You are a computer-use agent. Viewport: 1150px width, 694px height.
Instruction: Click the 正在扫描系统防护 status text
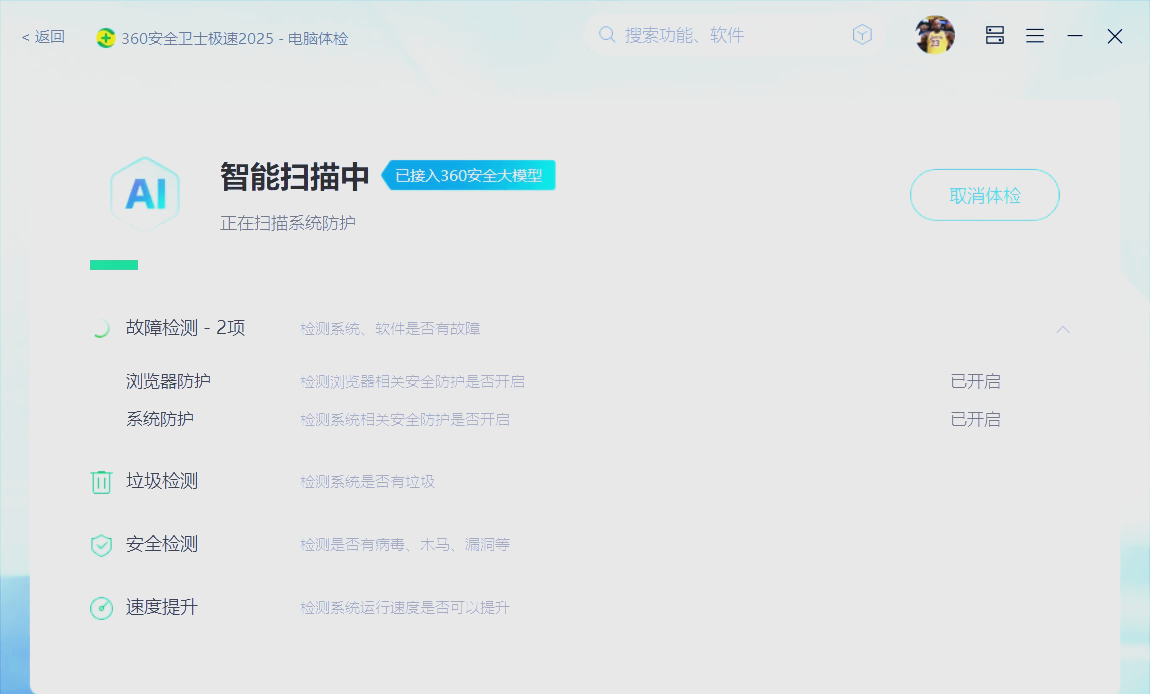[x=288, y=223]
